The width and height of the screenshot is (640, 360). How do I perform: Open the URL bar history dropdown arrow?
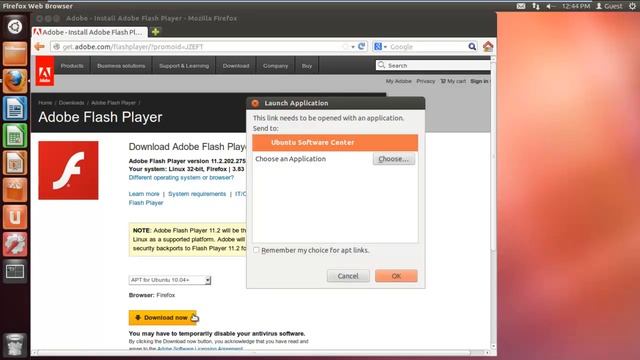[353, 47]
